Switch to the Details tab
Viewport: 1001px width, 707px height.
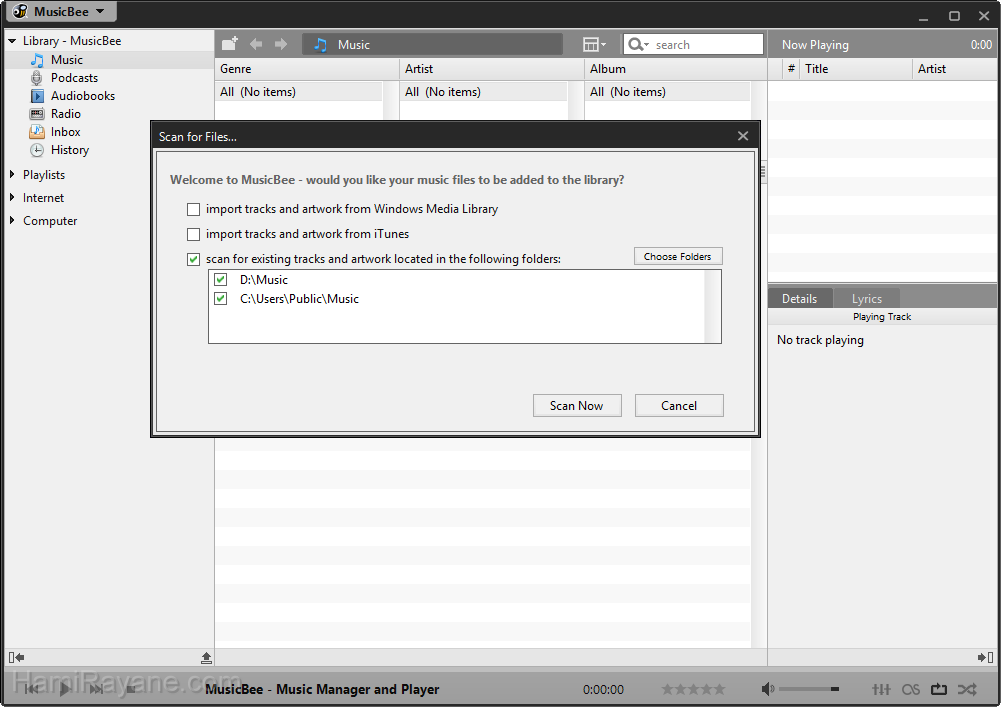799,298
